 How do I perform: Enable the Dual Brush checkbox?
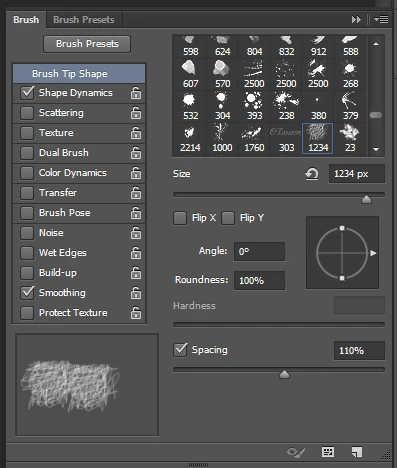click(27, 153)
